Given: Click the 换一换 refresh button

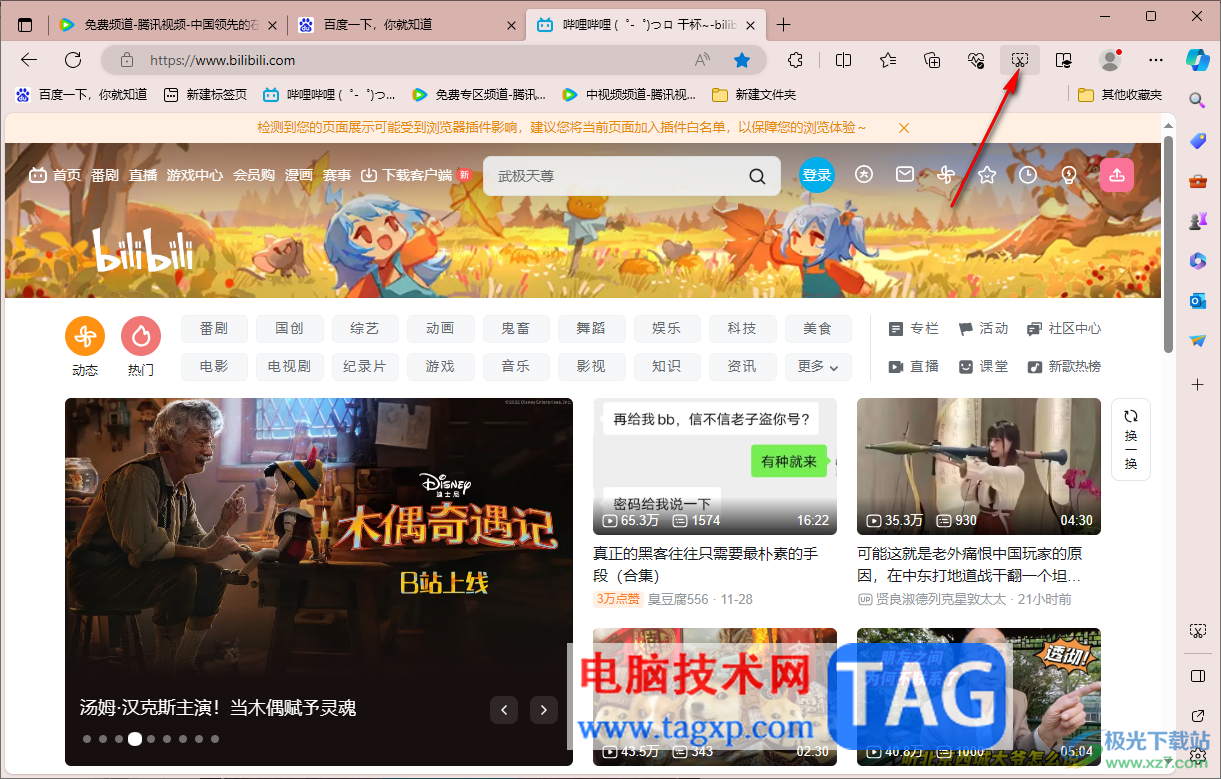Looking at the screenshot, I should pyautogui.click(x=1131, y=439).
